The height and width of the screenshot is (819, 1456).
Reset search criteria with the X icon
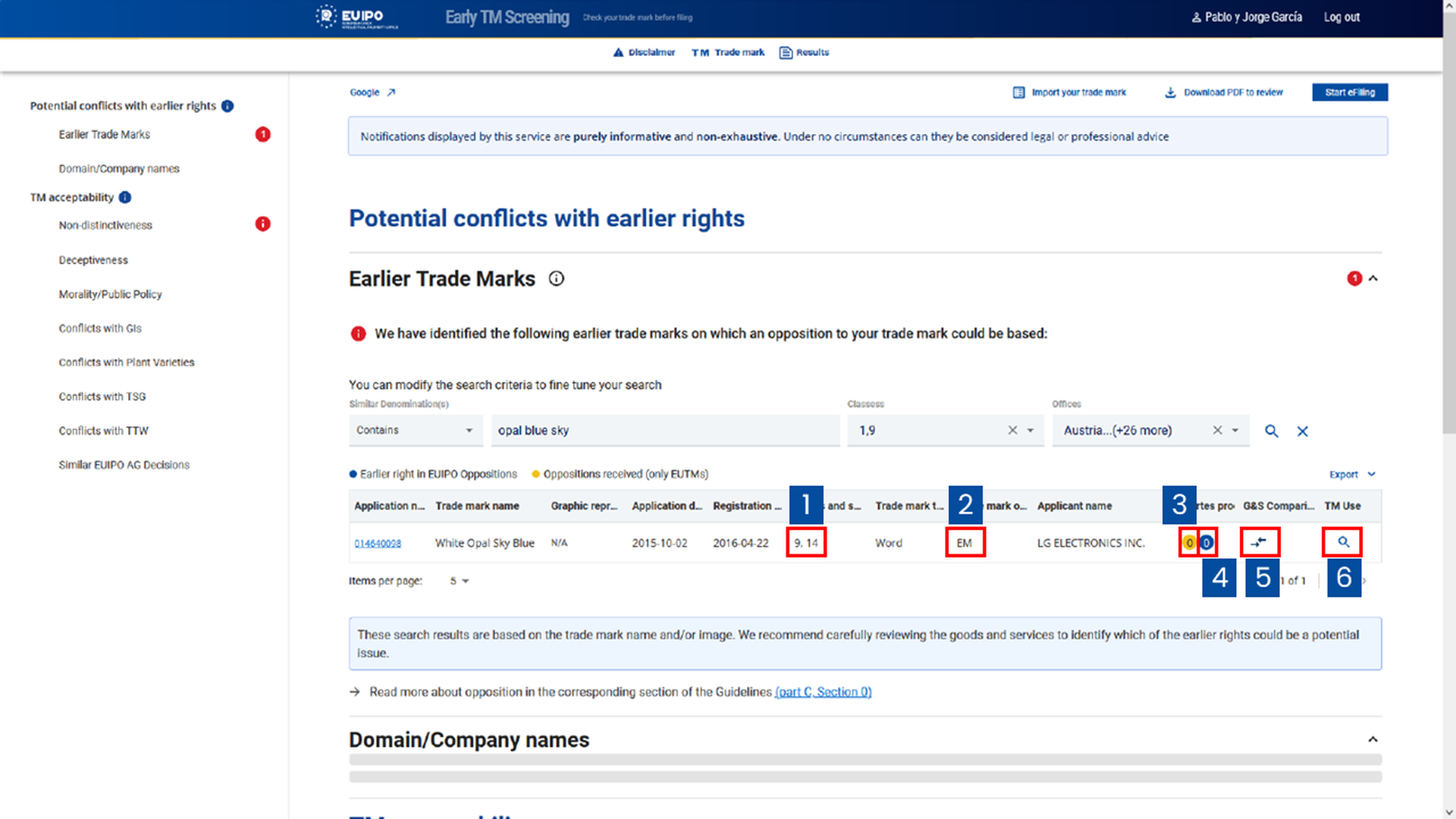tap(1303, 431)
